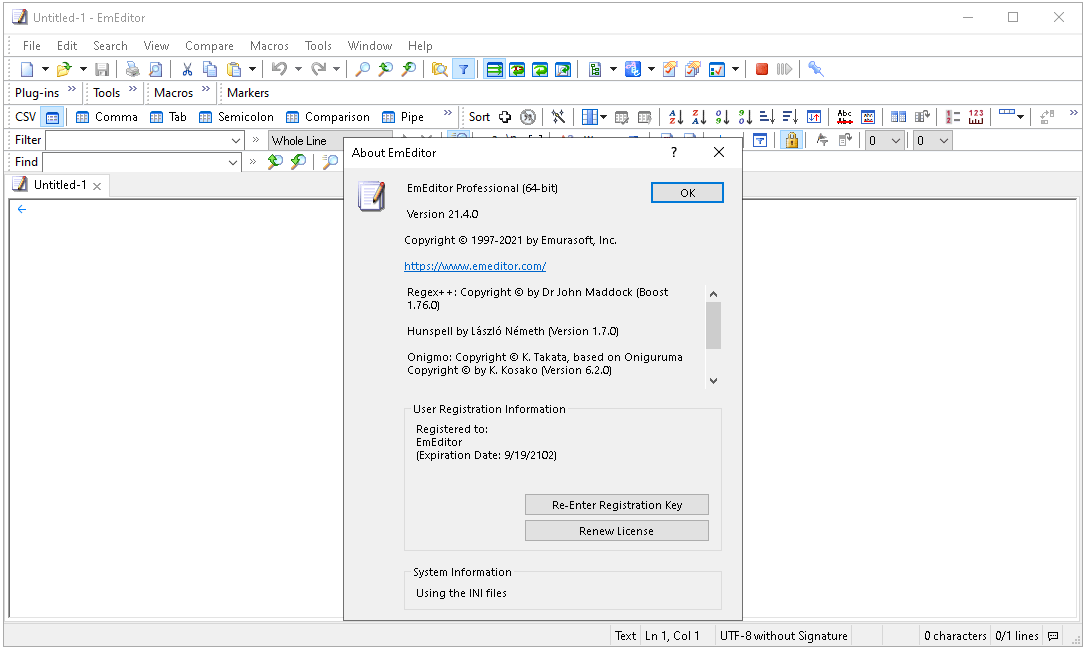
Task: Click the Undo arrow icon
Action: 280,69
